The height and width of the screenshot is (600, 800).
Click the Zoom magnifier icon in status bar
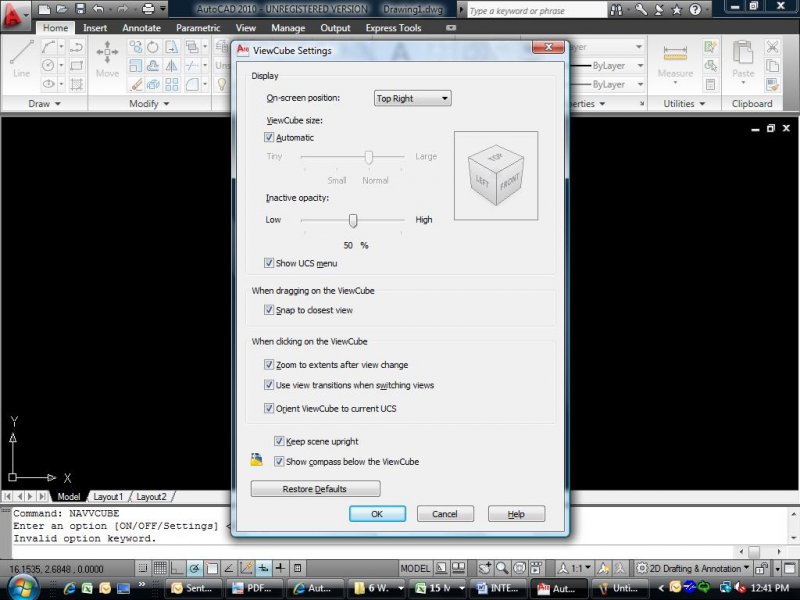tap(502, 568)
